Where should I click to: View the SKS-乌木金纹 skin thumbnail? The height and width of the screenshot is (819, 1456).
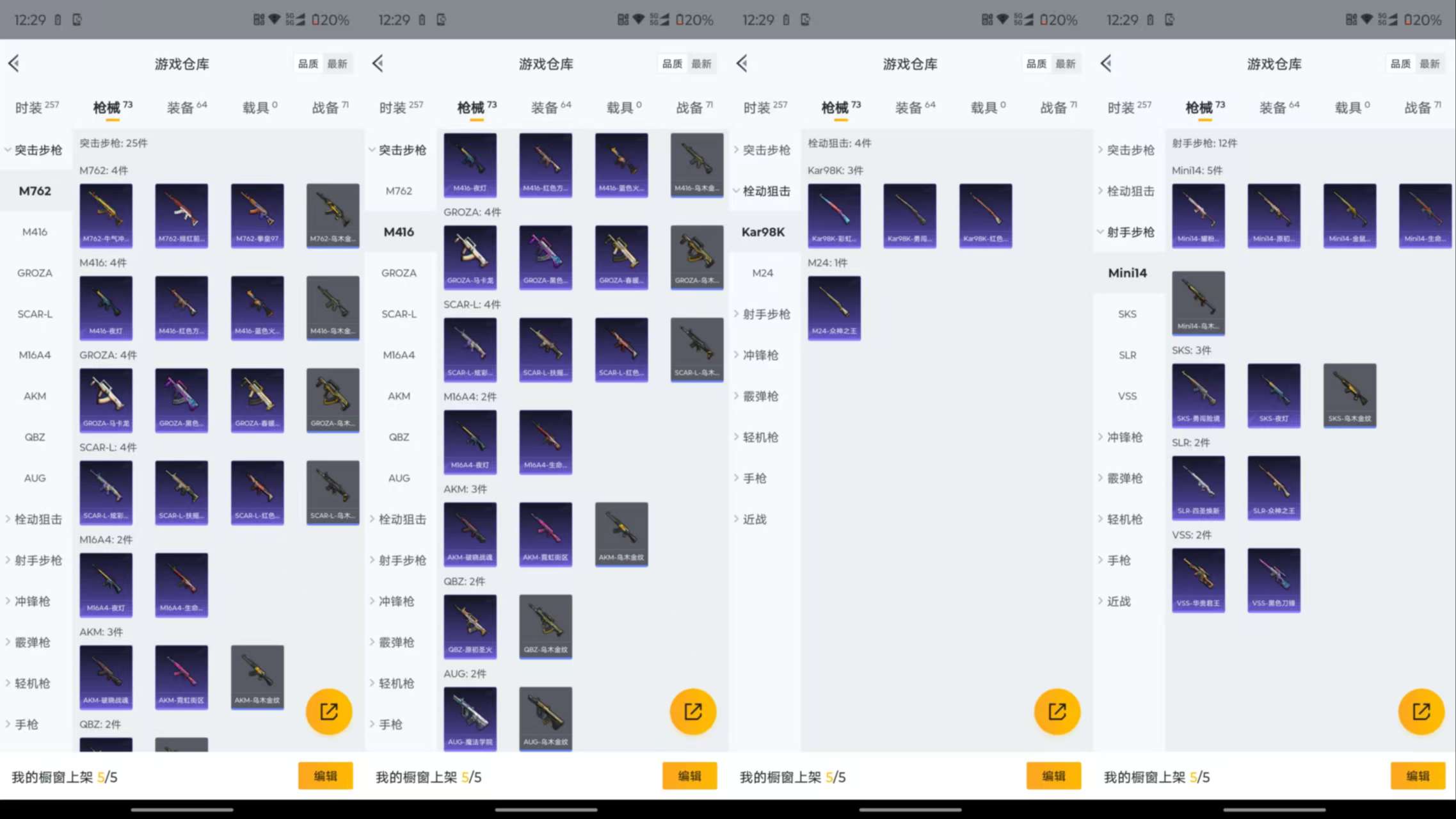[x=1349, y=396]
